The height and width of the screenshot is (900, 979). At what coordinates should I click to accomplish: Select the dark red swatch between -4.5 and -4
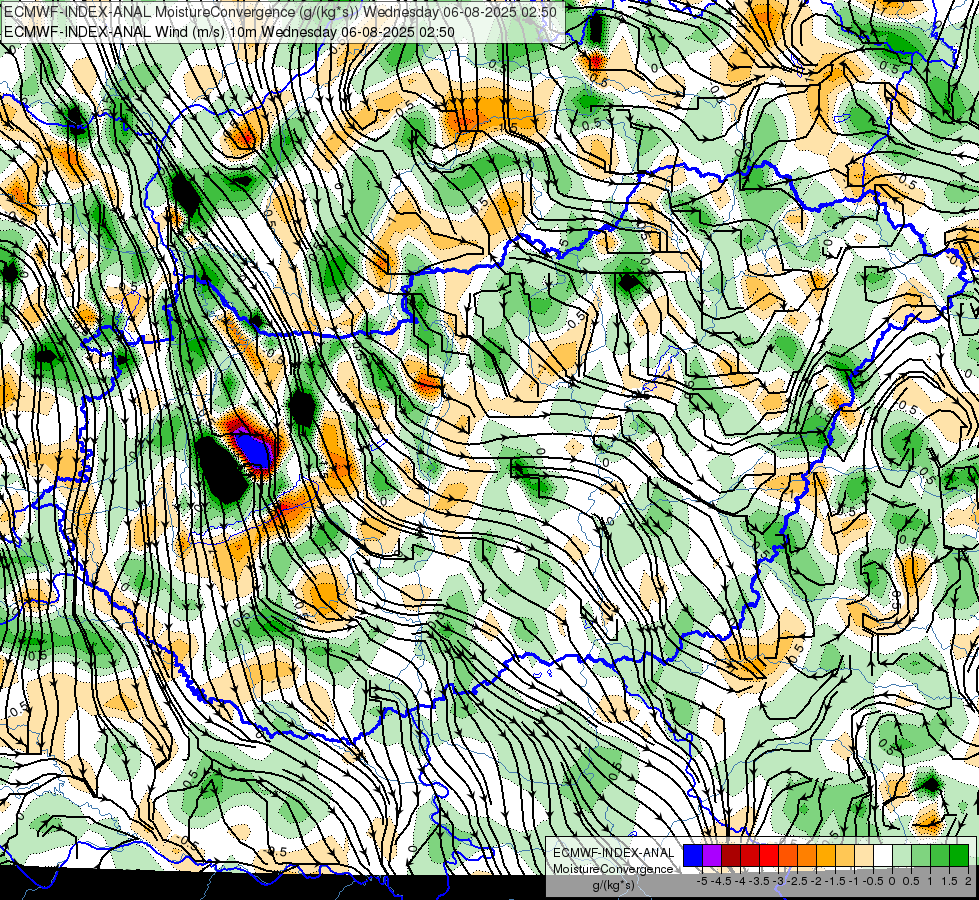tap(731, 856)
